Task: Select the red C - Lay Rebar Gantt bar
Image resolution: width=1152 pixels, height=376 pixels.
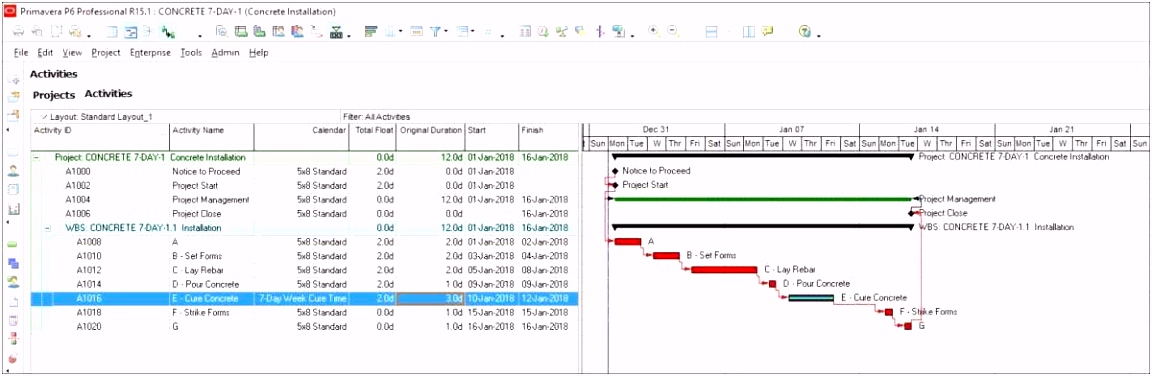Action: [x=724, y=270]
